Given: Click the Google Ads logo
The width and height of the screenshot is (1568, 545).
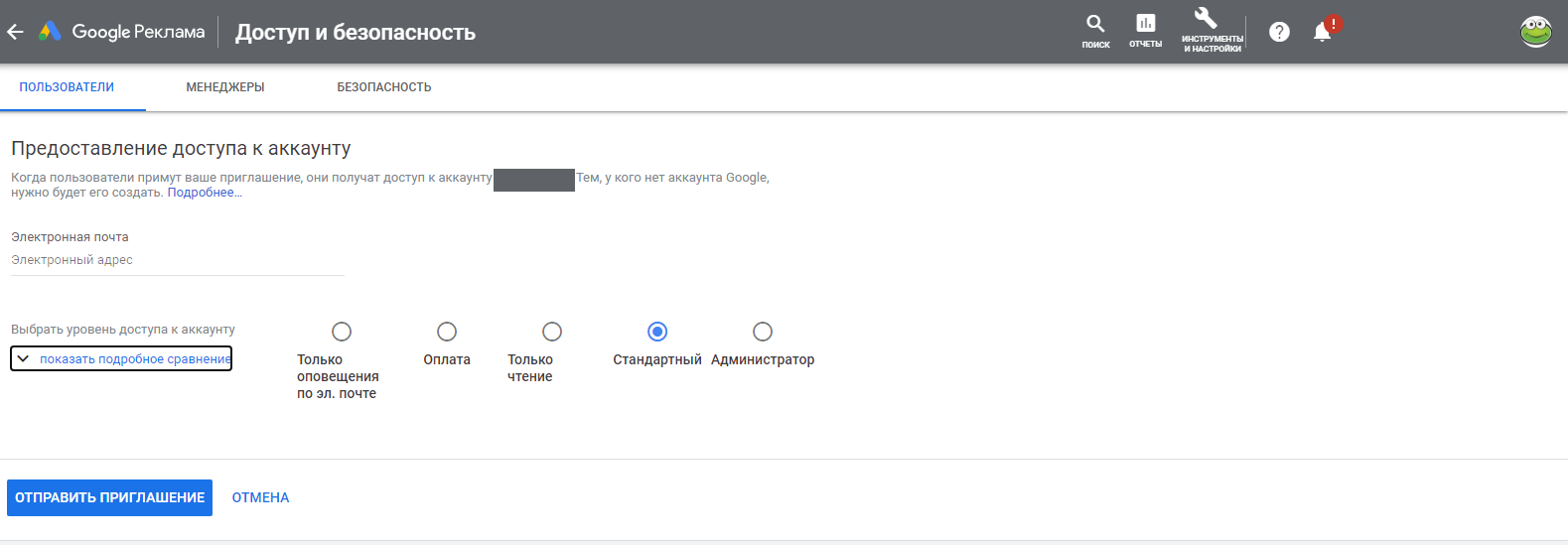Looking at the screenshot, I should click(x=51, y=32).
